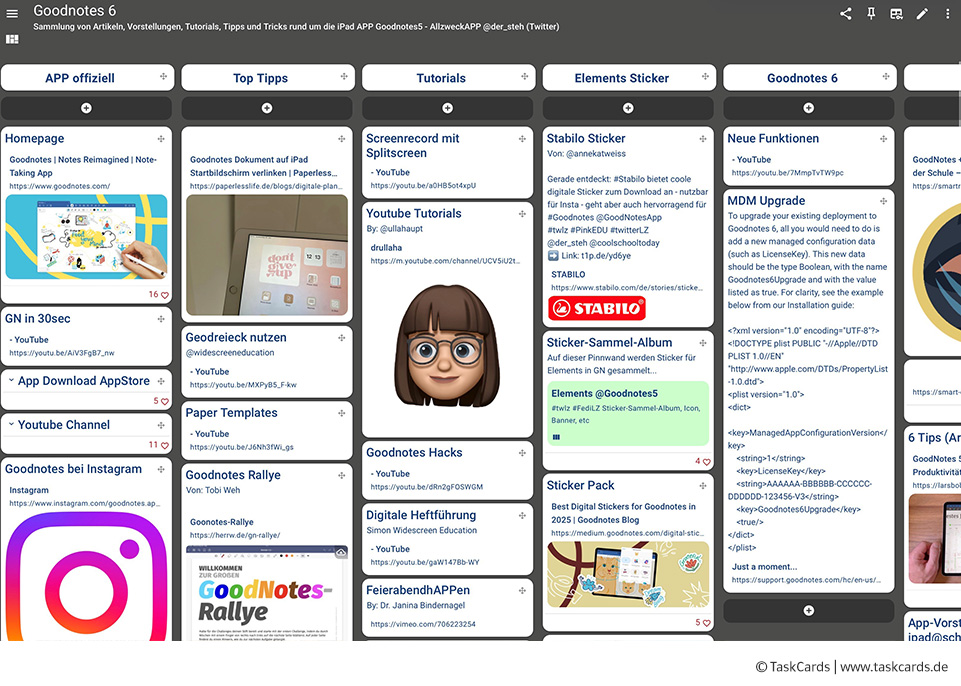Click move handle on Tutorials column
961x686 pixels.
pos(525,77)
